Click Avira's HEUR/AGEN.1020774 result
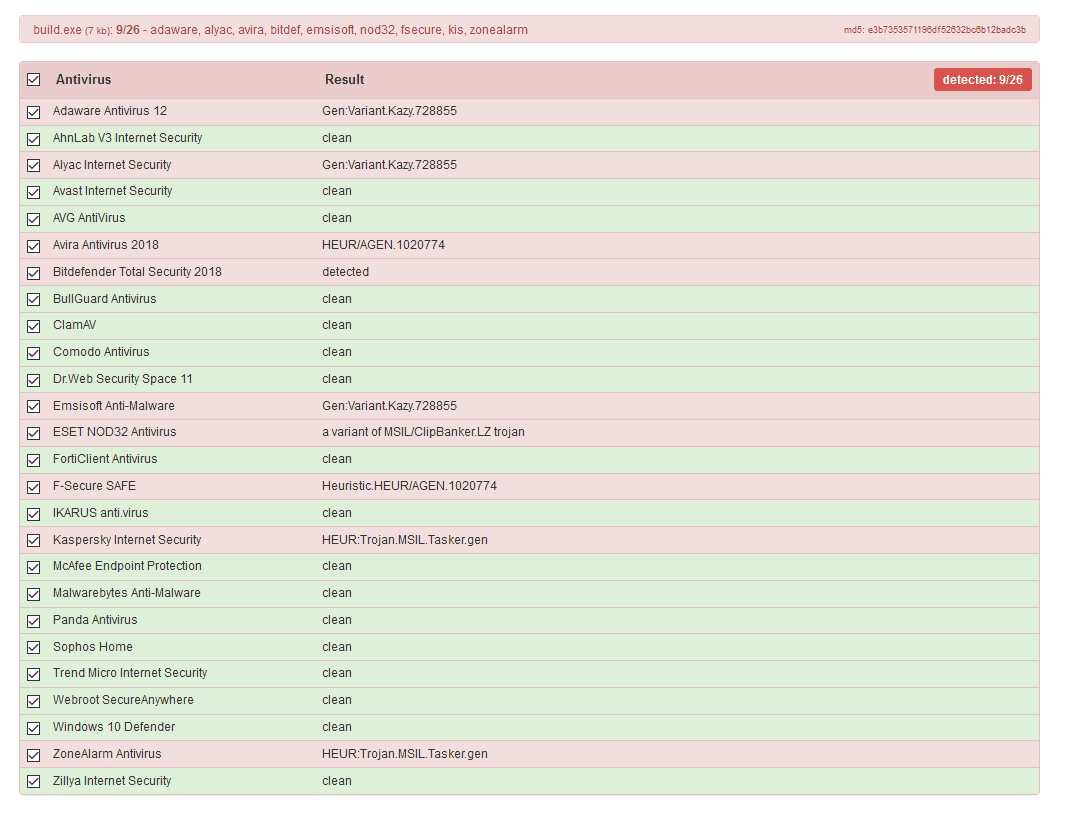The width and height of the screenshot is (1073, 822). 383,245
